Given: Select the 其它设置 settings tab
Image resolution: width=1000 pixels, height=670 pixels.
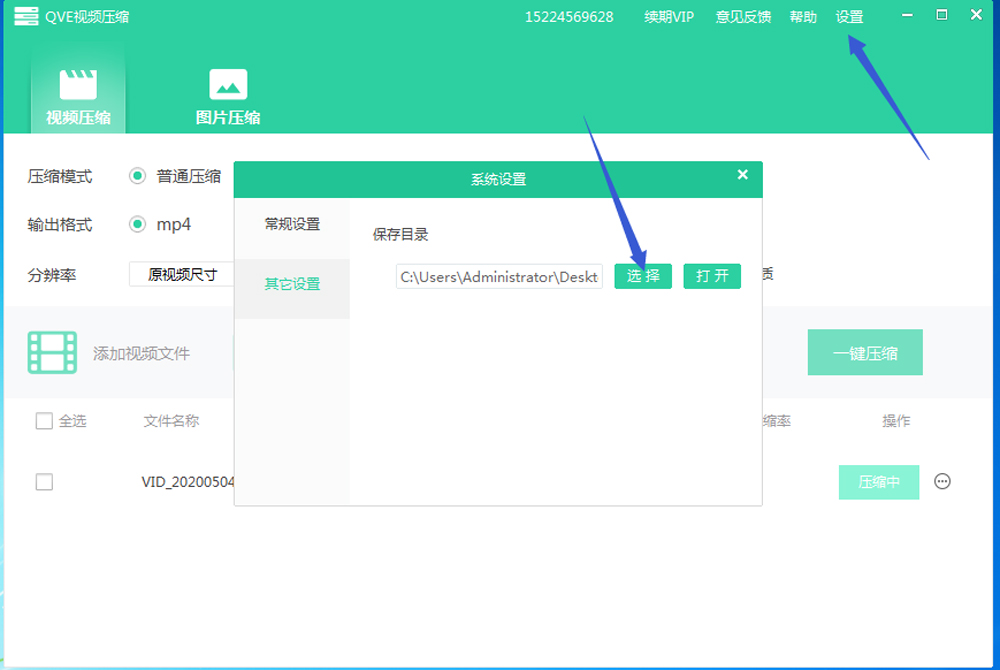Looking at the screenshot, I should click(x=292, y=284).
